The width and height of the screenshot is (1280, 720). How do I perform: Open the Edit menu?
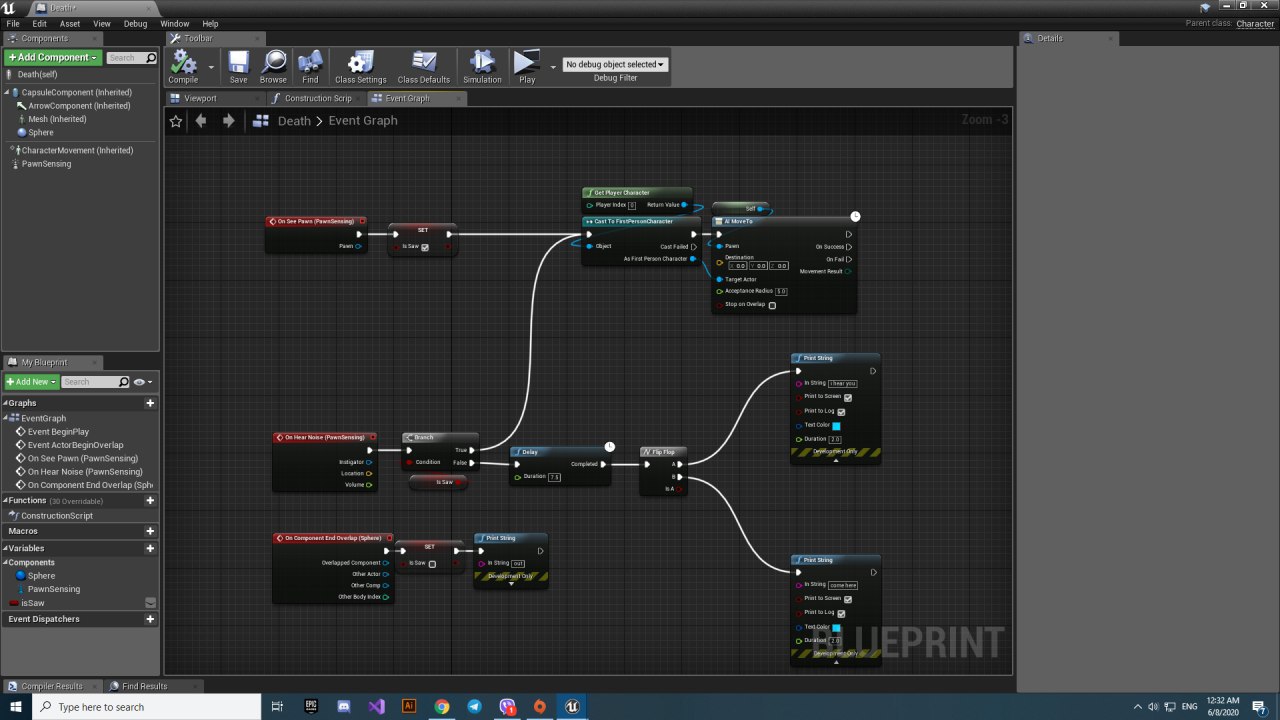40,24
